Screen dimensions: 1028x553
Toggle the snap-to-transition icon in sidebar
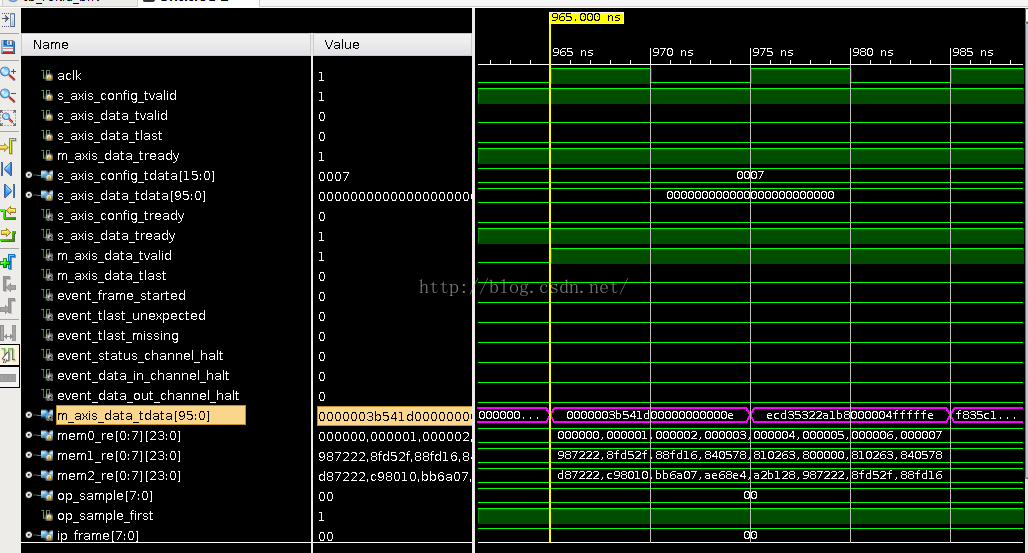coord(9,356)
